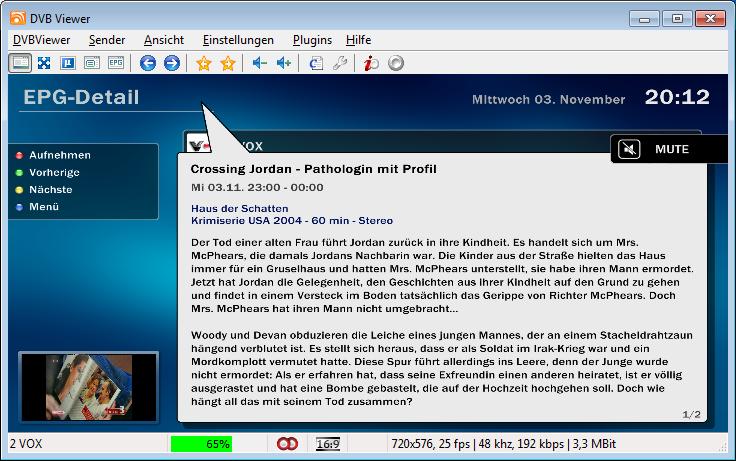This screenshot has width=736, height=461.
Task: Go to previous channel blue arrow
Action: click(x=148, y=63)
